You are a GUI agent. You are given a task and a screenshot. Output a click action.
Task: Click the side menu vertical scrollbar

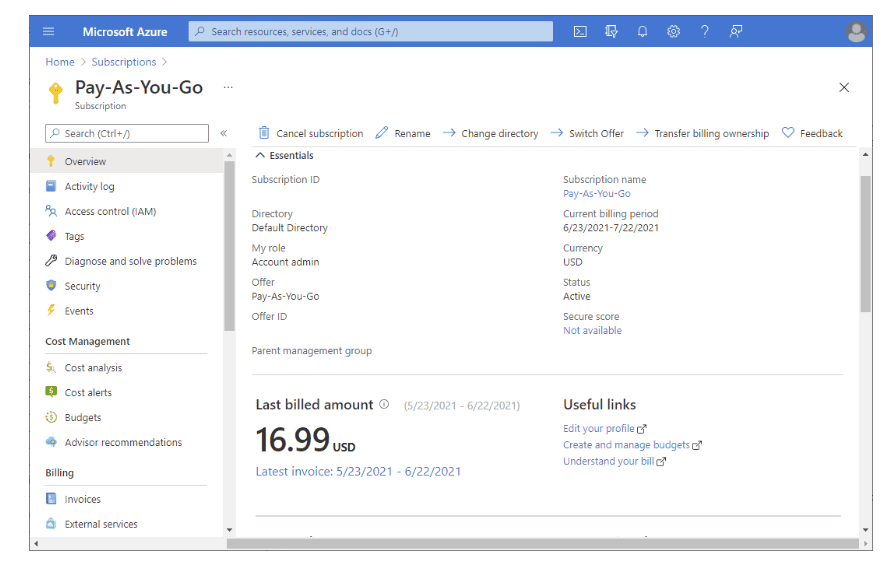point(229,246)
